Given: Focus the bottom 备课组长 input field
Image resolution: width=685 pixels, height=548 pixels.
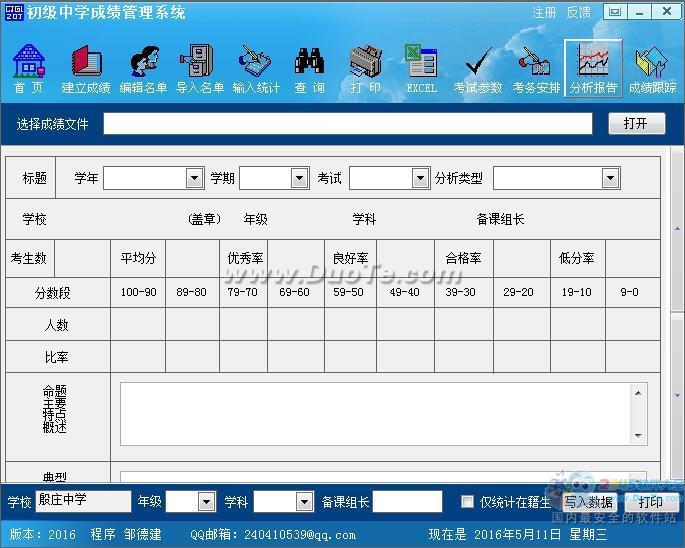Looking at the screenshot, I should click(407, 501).
